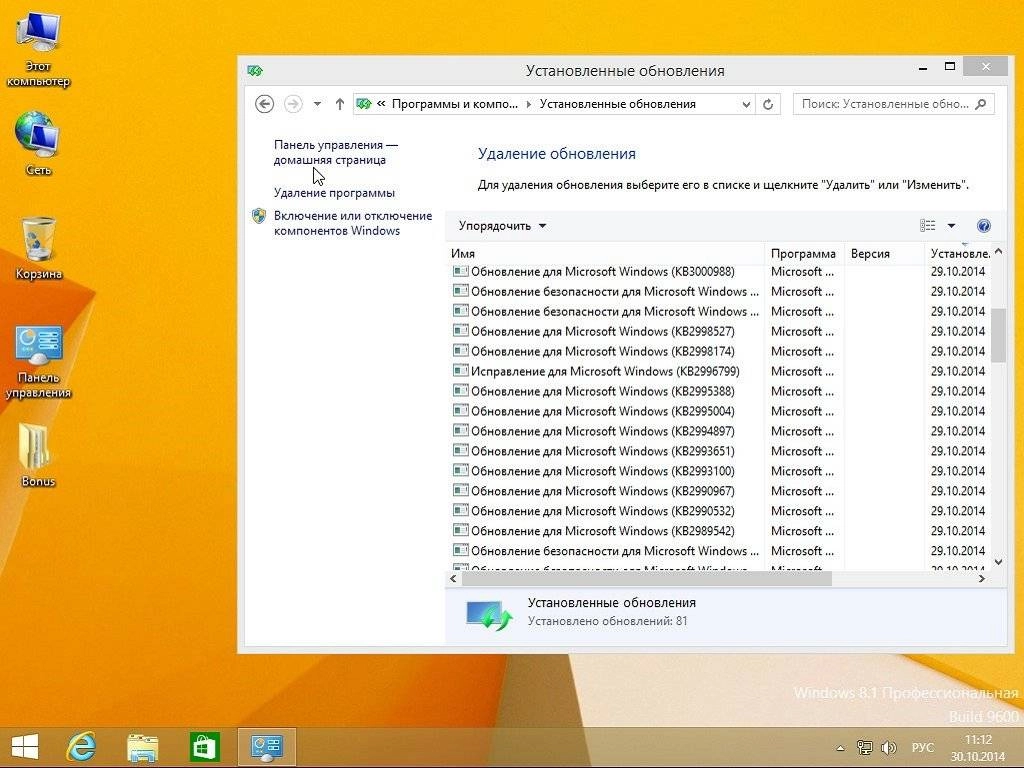This screenshot has height=768, width=1024.
Task: Expand the address bar history dropdown
Action: click(x=746, y=104)
